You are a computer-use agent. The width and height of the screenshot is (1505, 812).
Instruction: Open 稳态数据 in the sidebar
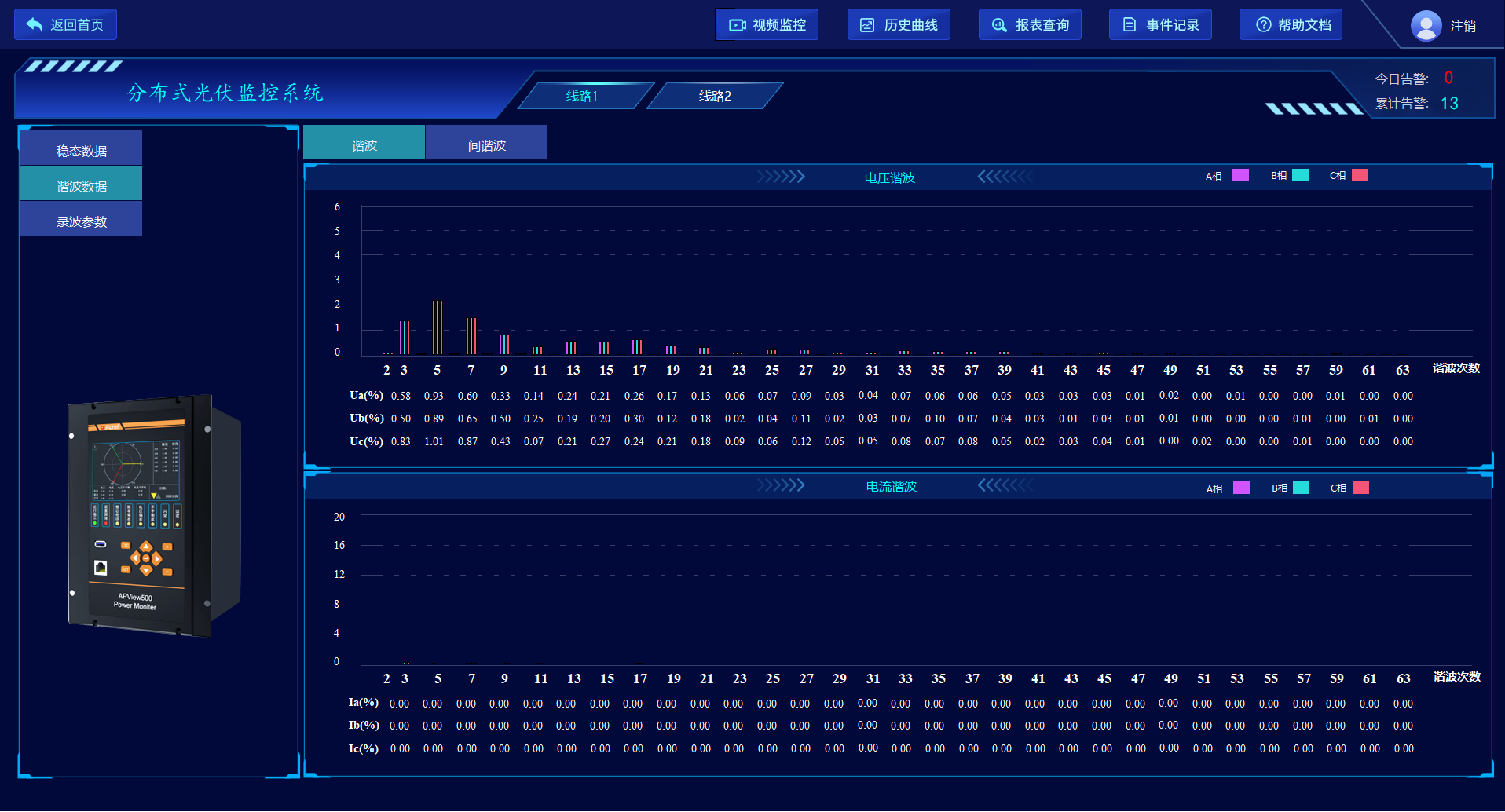pos(82,148)
